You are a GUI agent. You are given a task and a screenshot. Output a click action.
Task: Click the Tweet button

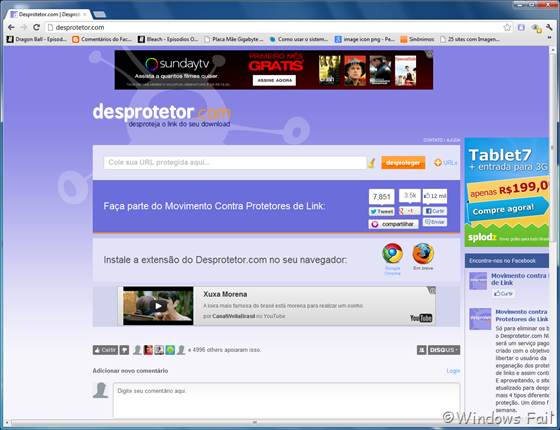point(381,211)
